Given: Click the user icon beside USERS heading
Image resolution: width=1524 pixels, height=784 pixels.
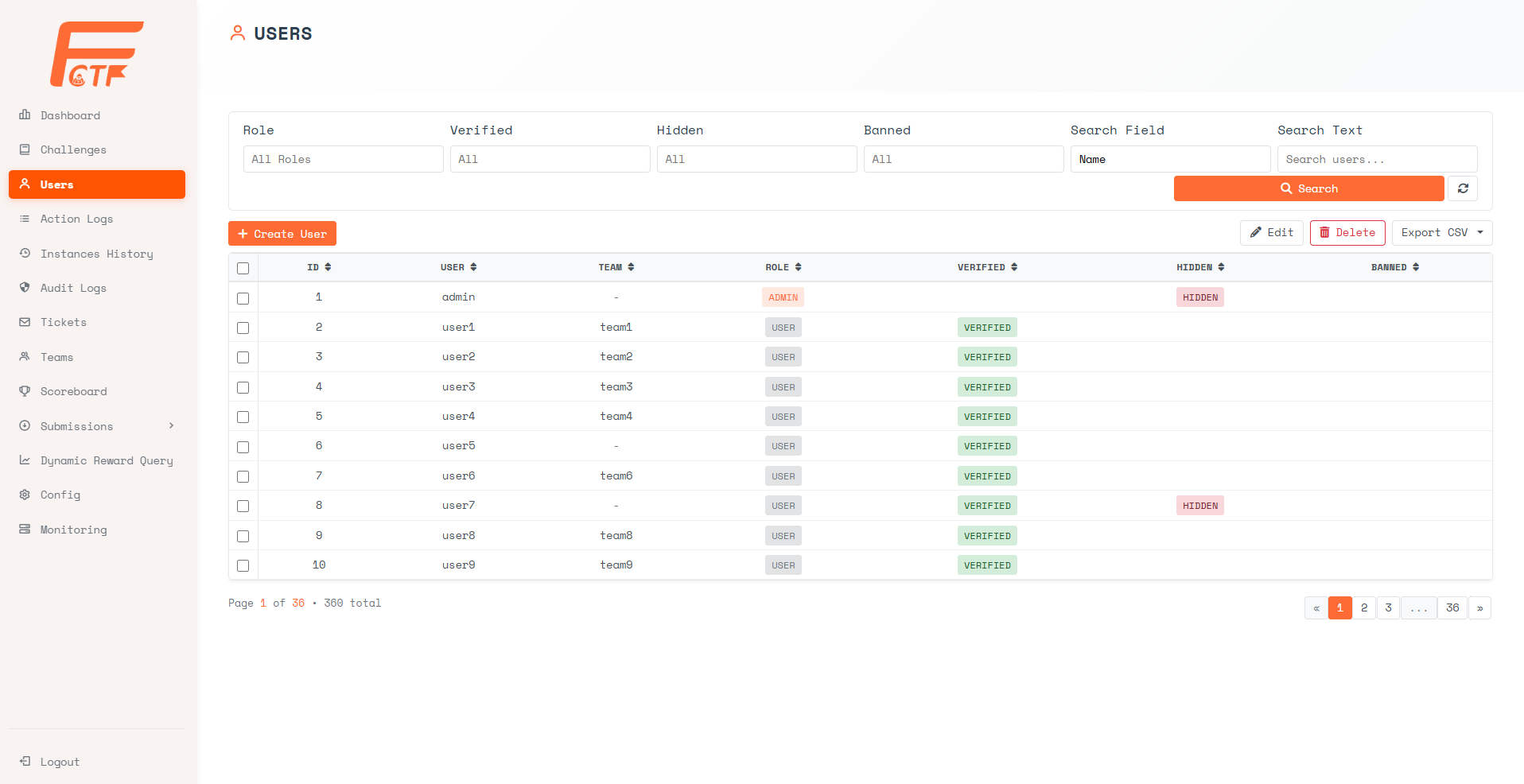Looking at the screenshot, I should tap(237, 33).
